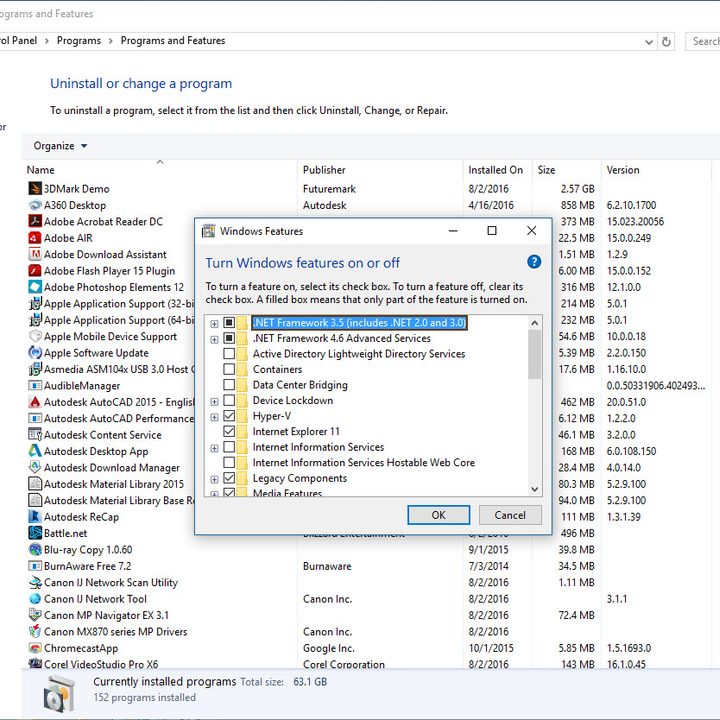The height and width of the screenshot is (720, 720).
Task: Select the Battle.net icon
Action: (35, 533)
